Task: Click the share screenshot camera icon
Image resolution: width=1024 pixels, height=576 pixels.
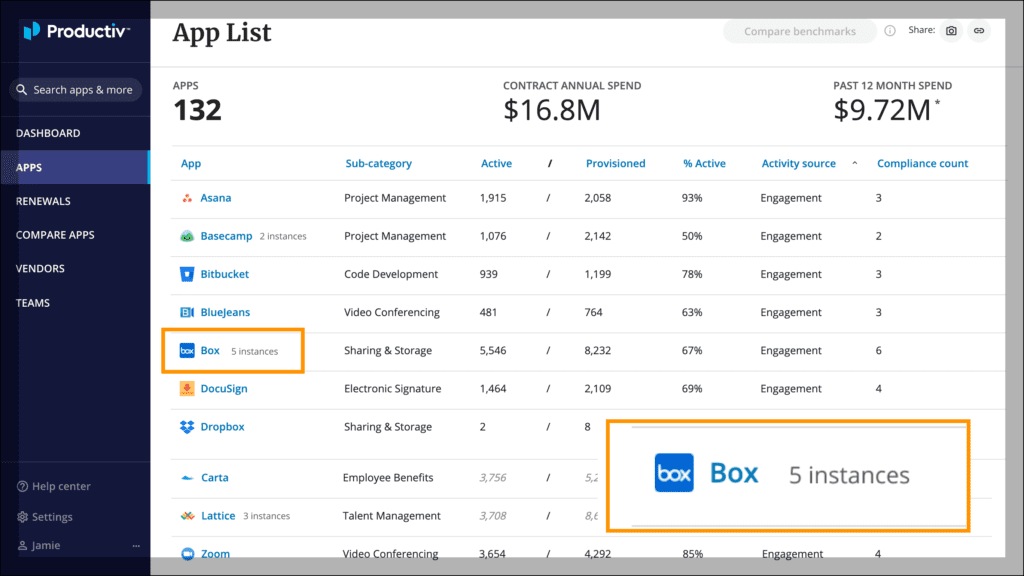Action: pos(952,31)
